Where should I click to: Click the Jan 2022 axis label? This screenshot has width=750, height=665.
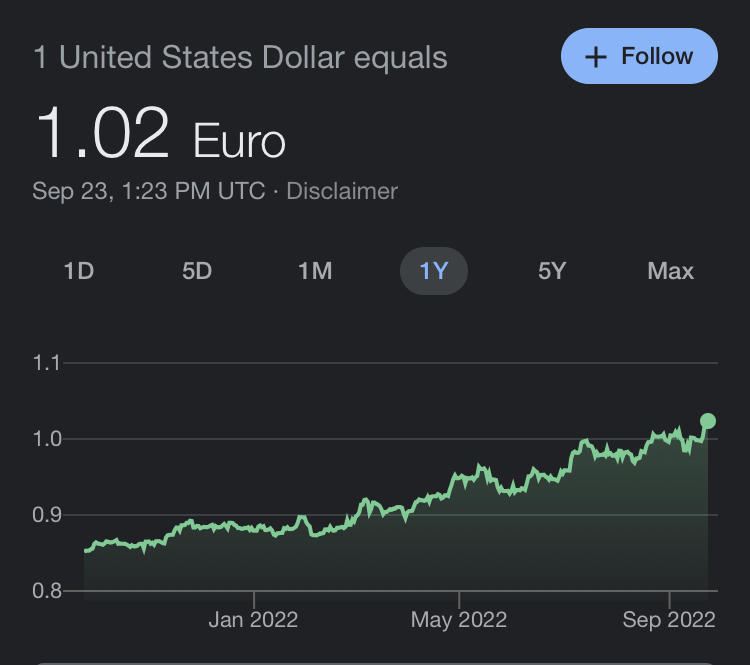[x=253, y=620]
